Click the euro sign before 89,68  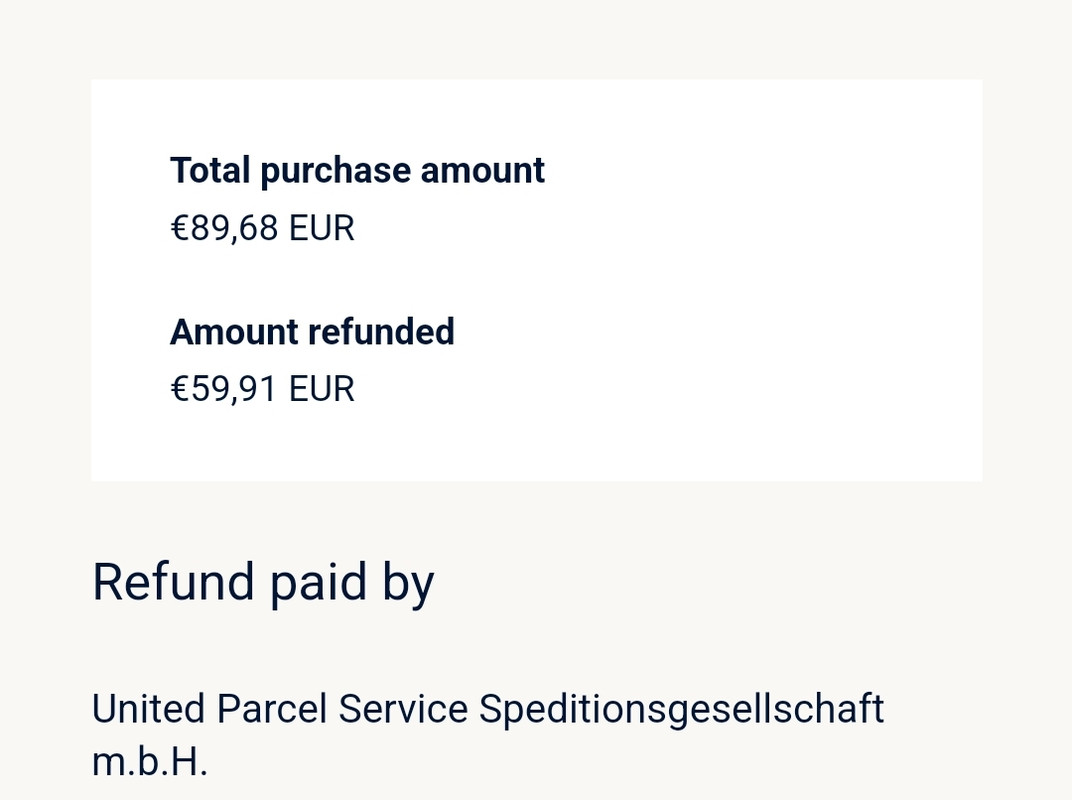click(180, 228)
